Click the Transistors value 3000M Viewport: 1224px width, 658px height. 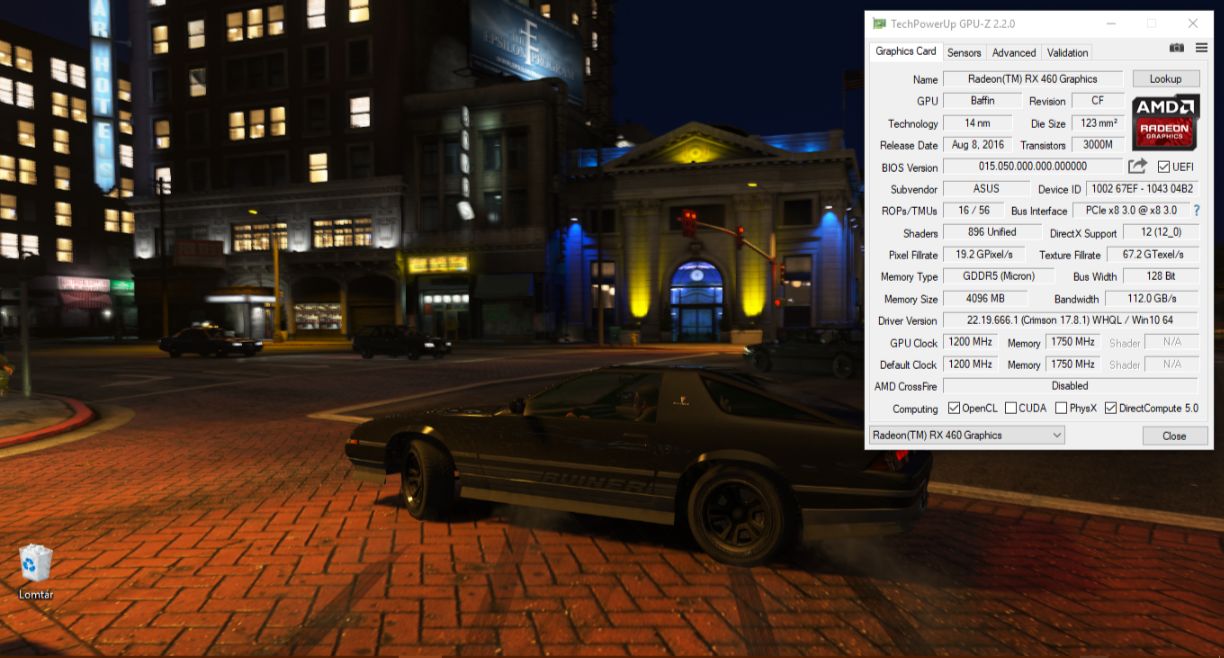click(x=1098, y=145)
